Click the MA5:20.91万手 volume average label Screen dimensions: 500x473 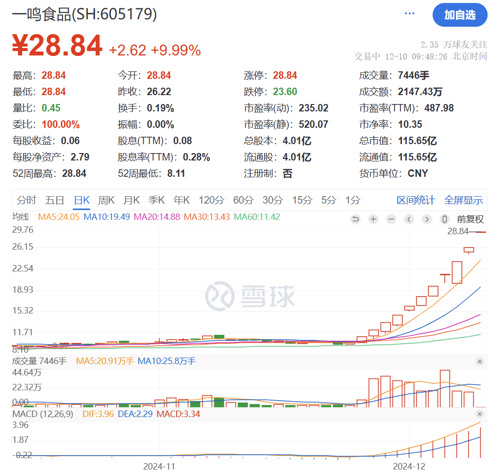[x=105, y=361]
